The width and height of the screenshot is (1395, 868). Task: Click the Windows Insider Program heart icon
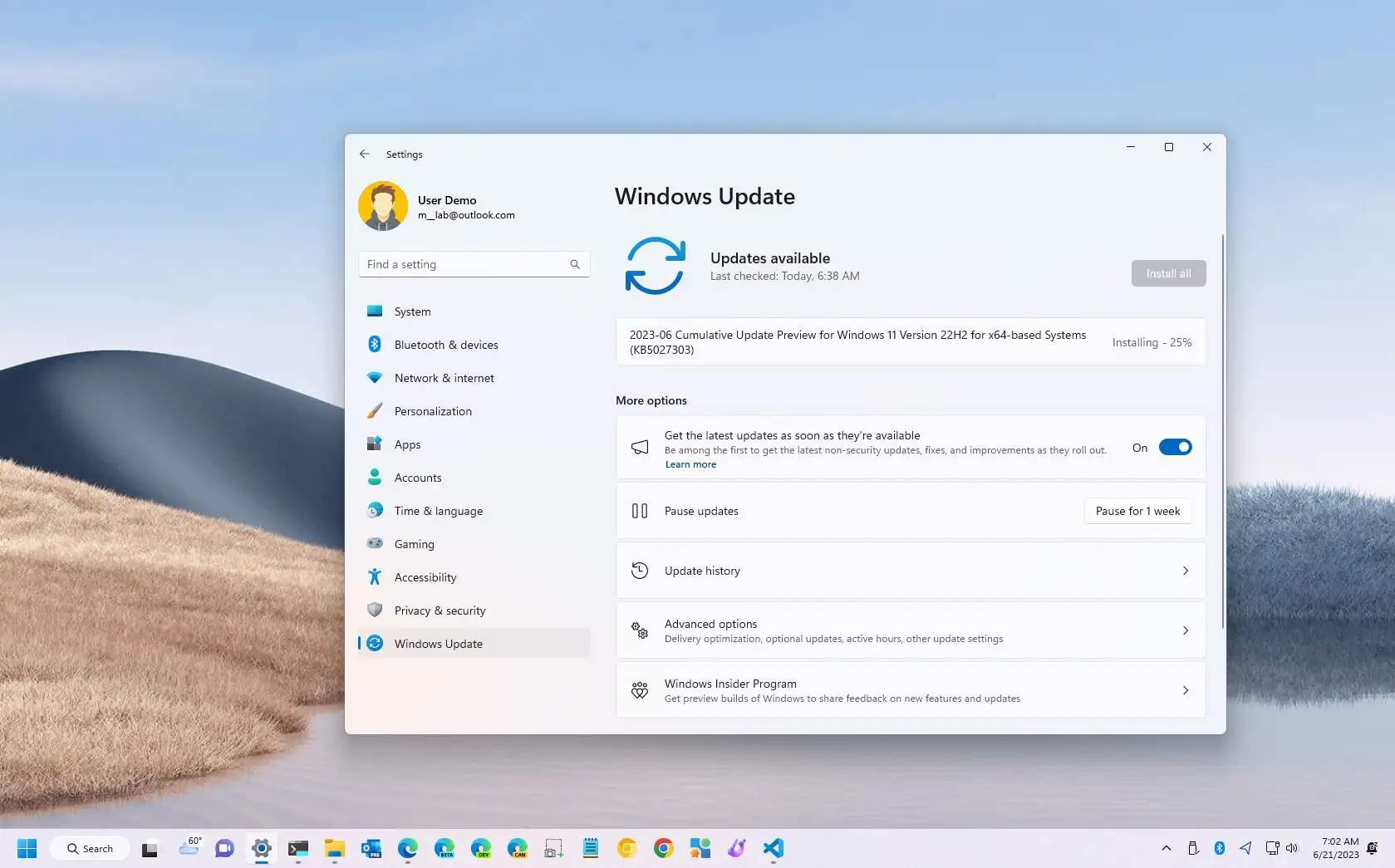click(x=640, y=690)
